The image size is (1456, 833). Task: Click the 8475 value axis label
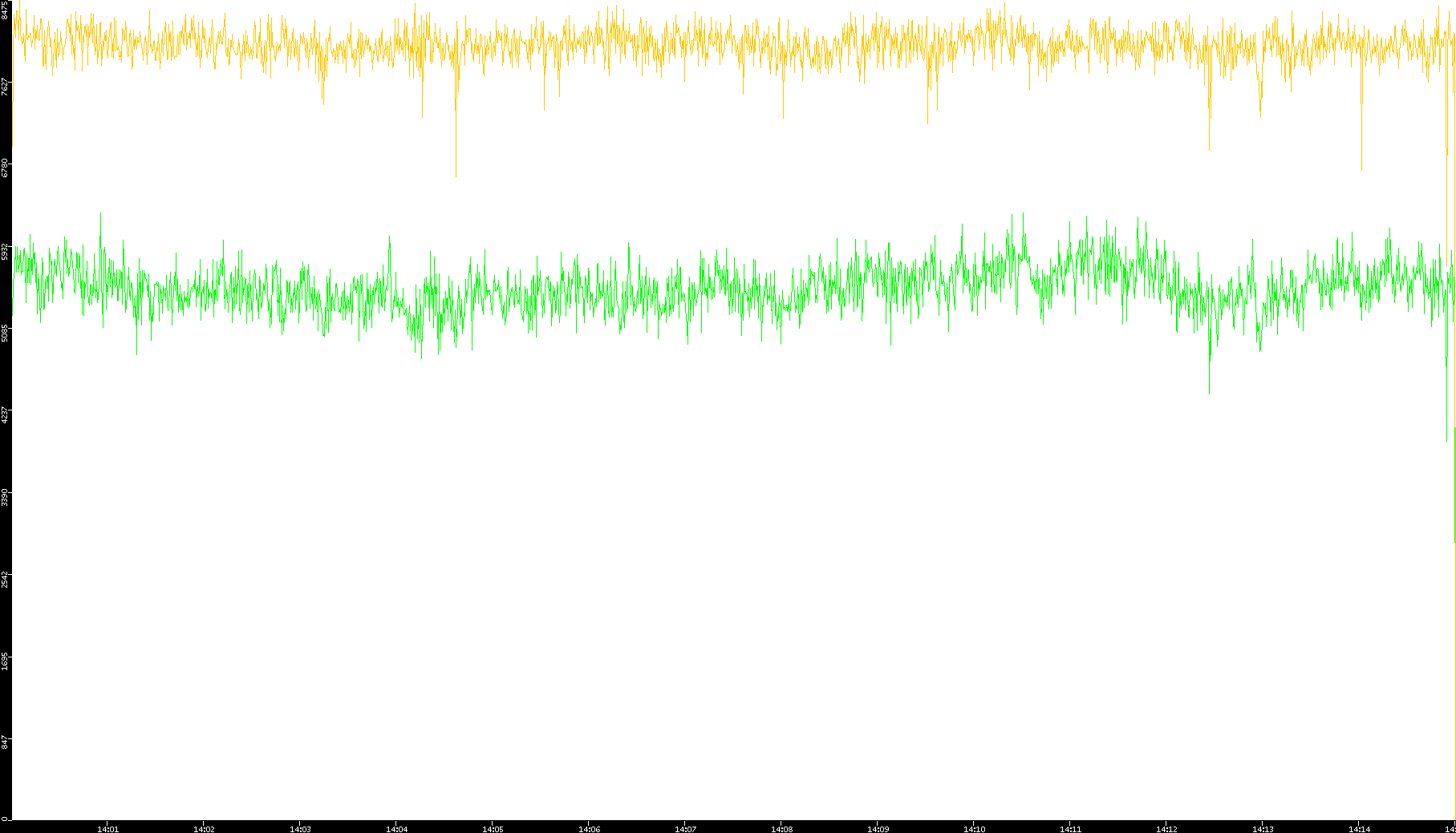6,10
